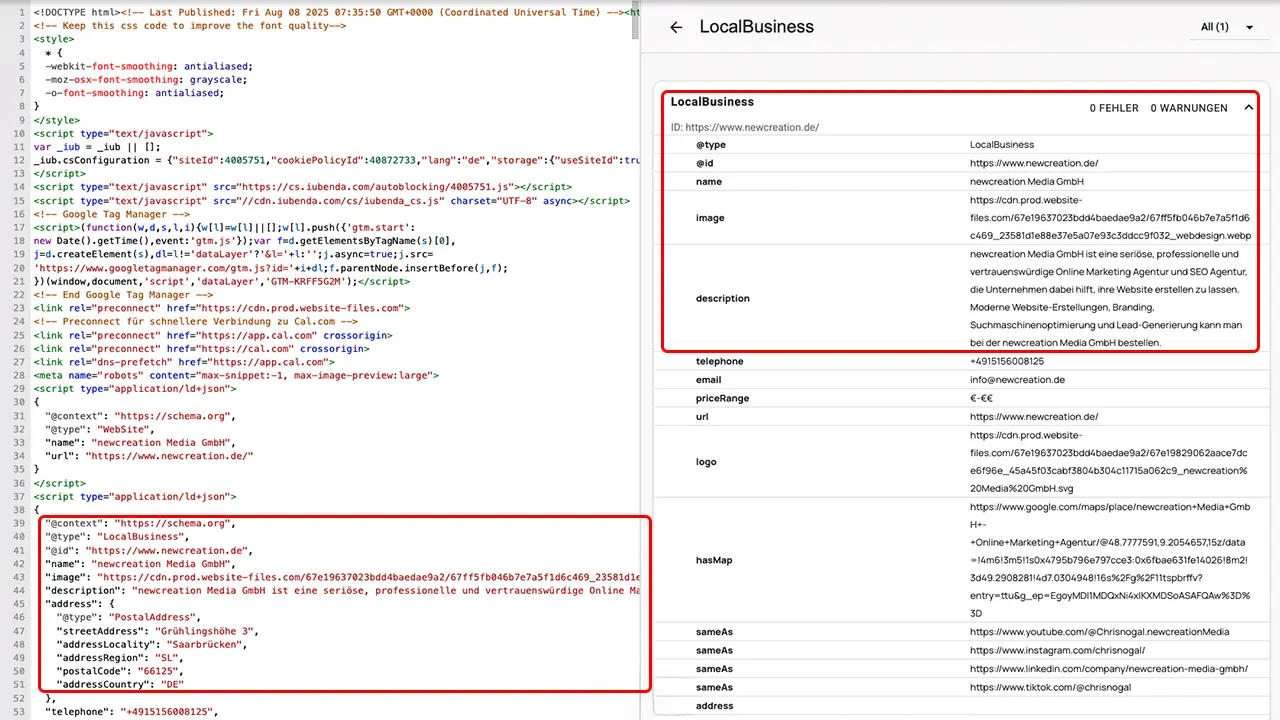Click code line with addressCountry DE
The width and height of the screenshot is (1280, 720).
[121, 685]
